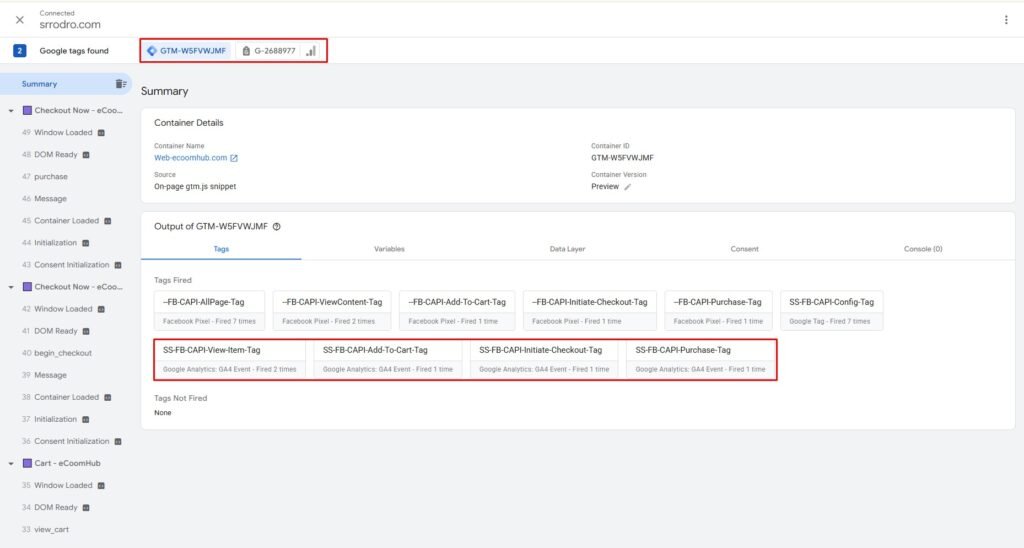
Task: Click the srrodro.com connected domain text
Action: tap(70, 25)
